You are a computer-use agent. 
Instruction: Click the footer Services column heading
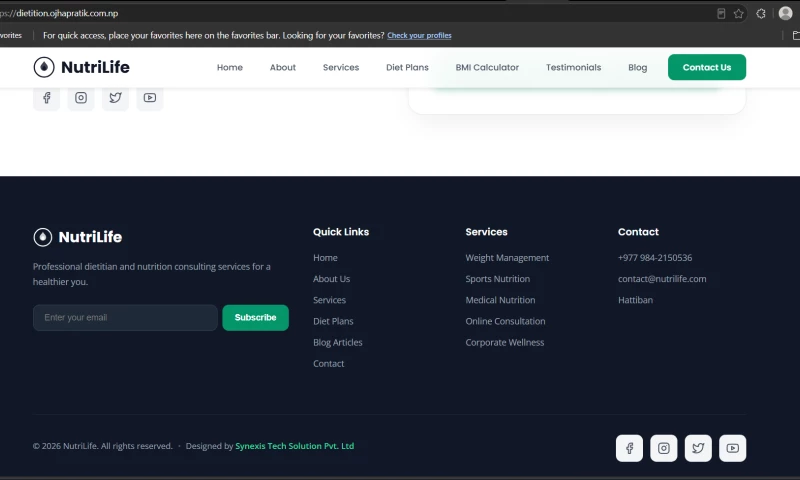(x=486, y=232)
